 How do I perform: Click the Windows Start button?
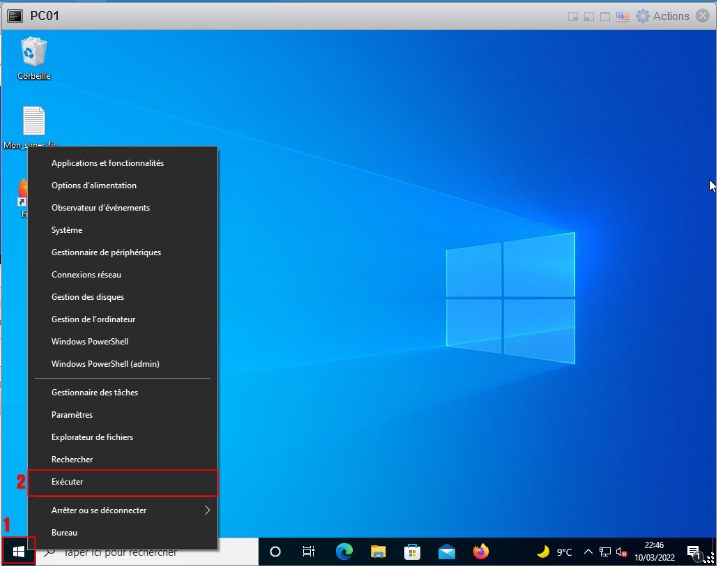tap(16, 551)
